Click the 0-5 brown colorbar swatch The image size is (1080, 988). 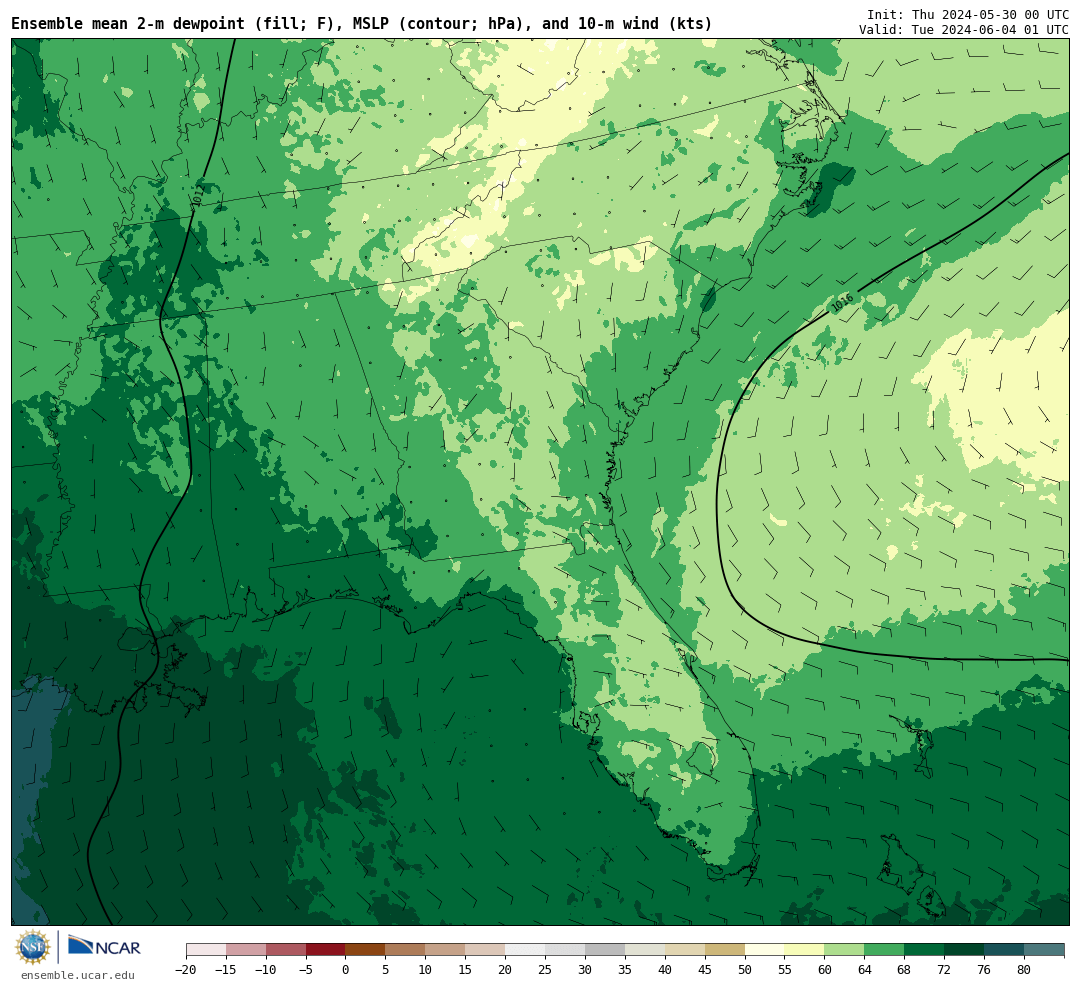coord(365,950)
